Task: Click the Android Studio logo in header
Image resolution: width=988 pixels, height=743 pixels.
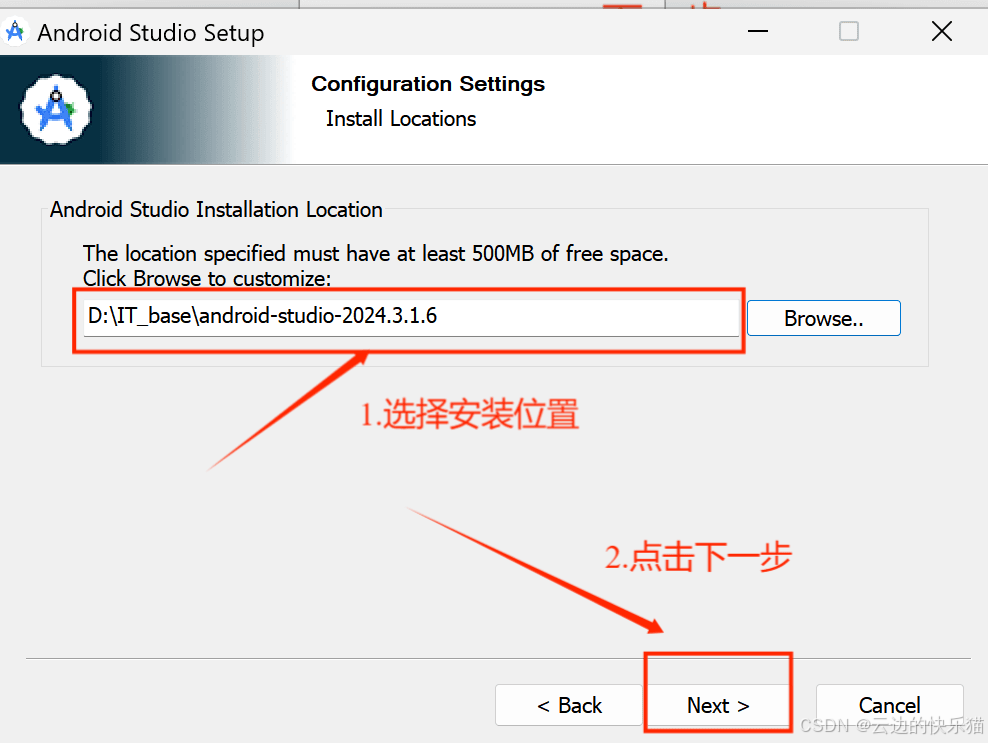Action: point(56,110)
